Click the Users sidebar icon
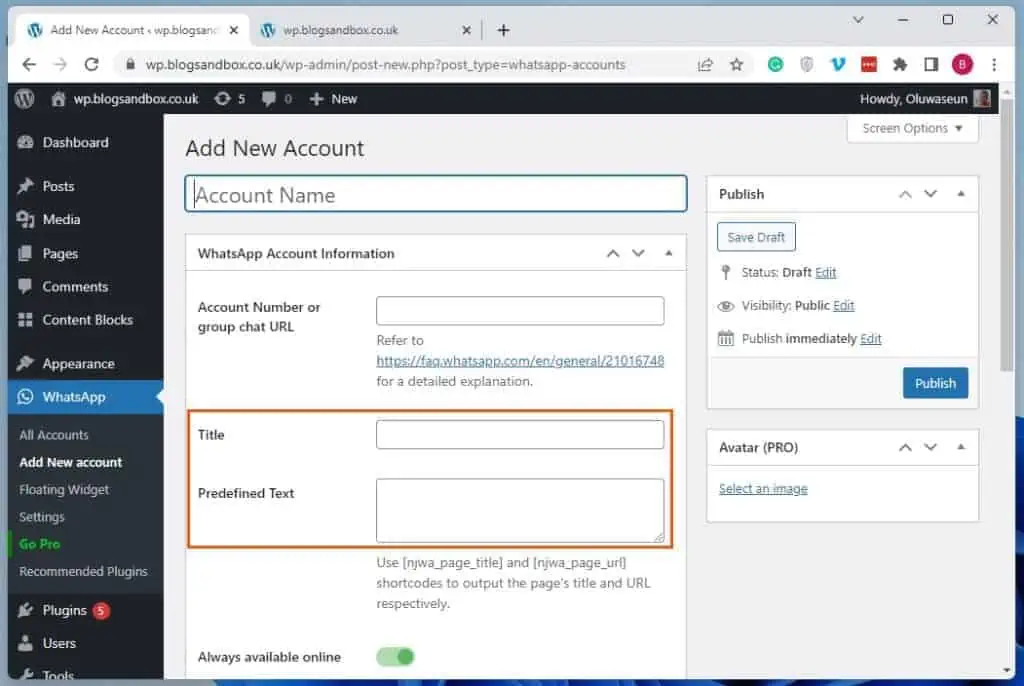The width and height of the screenshot is (1024, 686). (25, 643)
